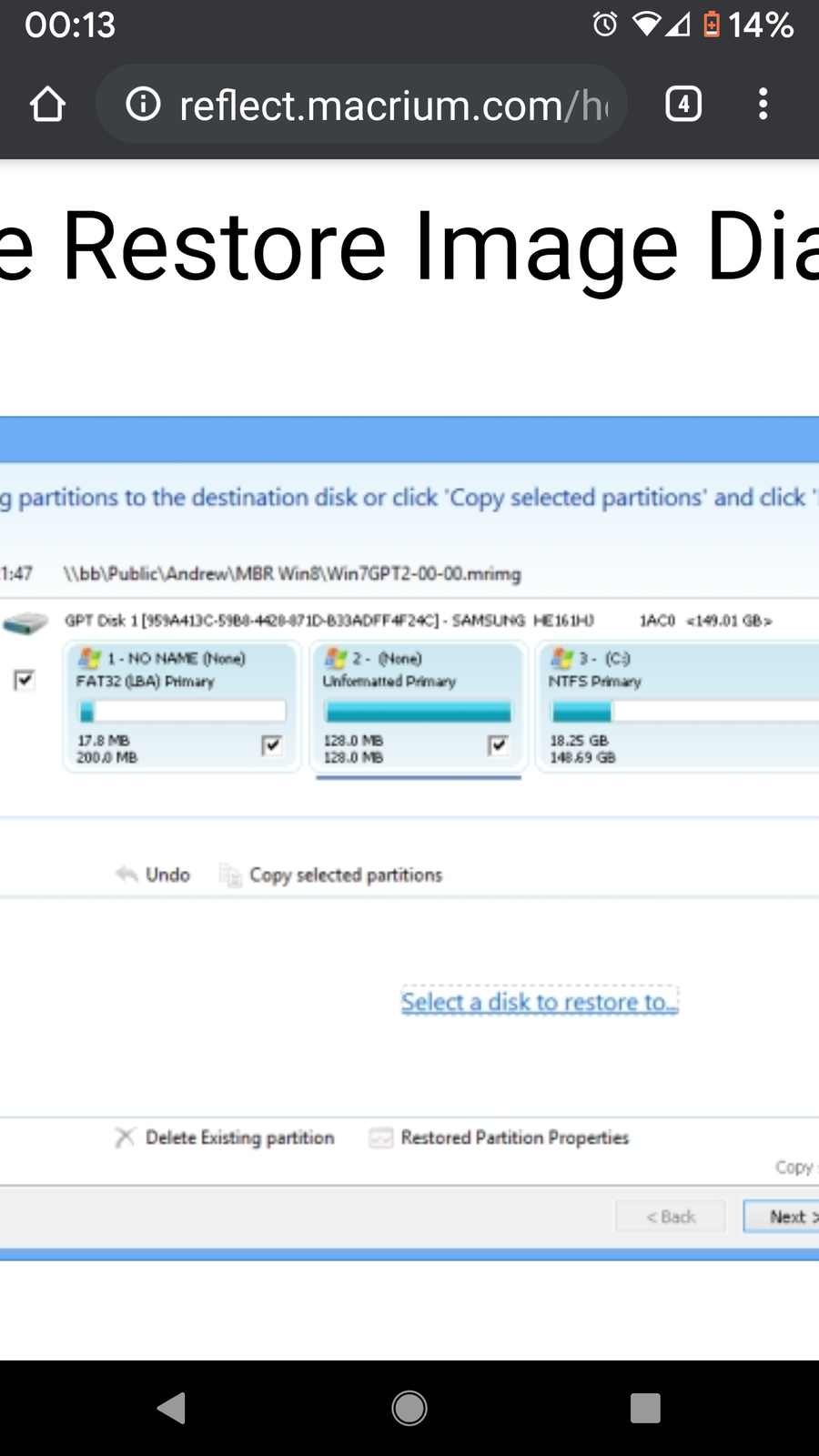Click the Windows flag icon on partition 3 (C:)
819x1456 pixels.
click(562, 658)
